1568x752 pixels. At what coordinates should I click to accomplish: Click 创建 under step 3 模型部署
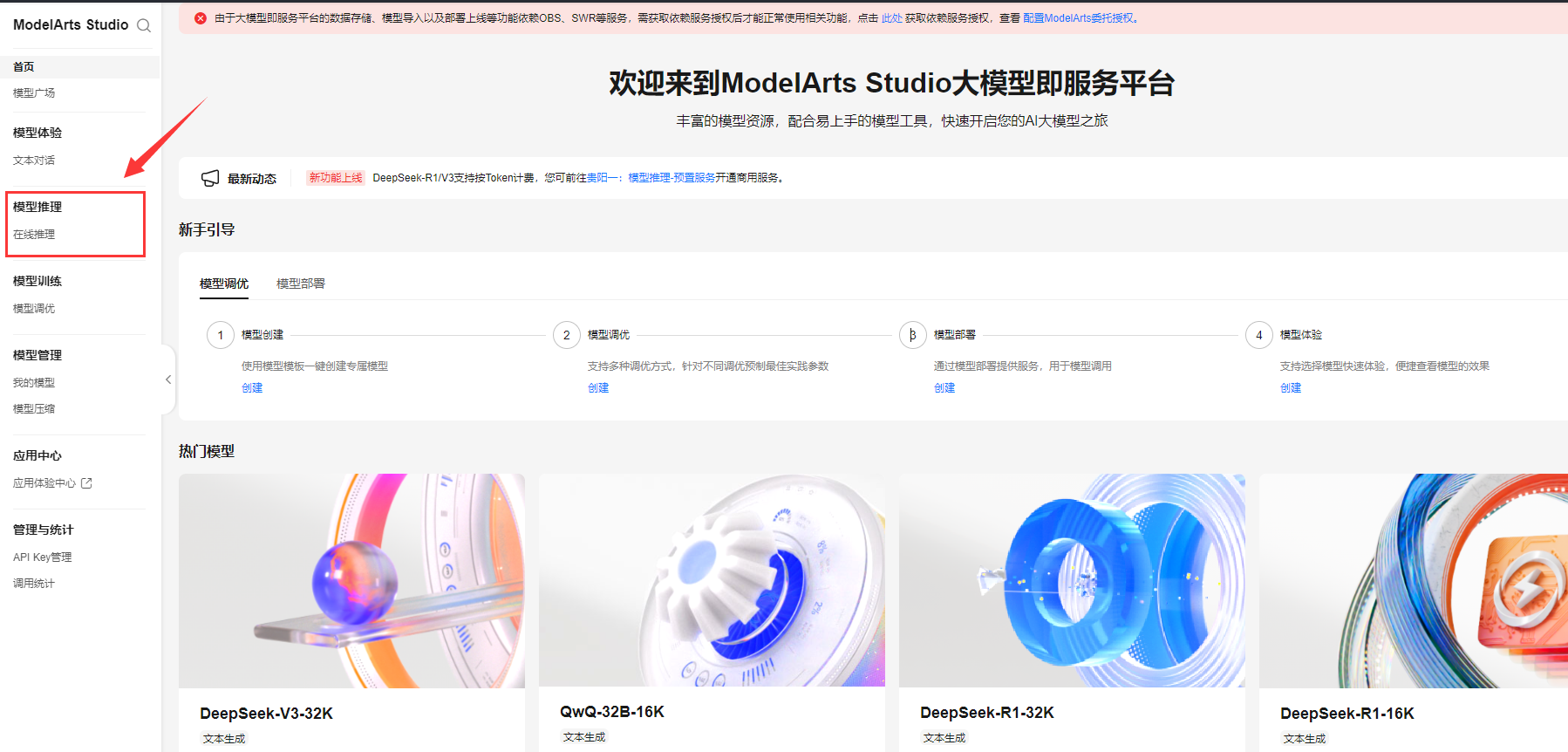[x=944, y=388]
